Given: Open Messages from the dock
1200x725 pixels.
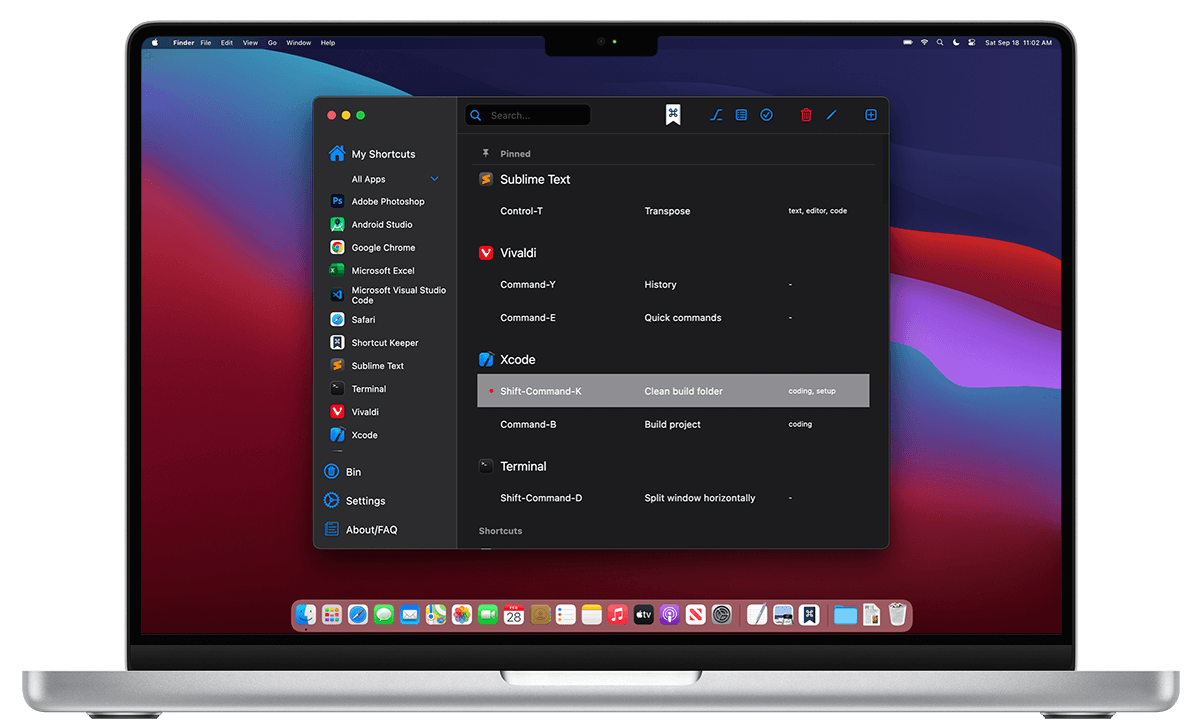Looking at the screenshot, I should tap(384, 615).
